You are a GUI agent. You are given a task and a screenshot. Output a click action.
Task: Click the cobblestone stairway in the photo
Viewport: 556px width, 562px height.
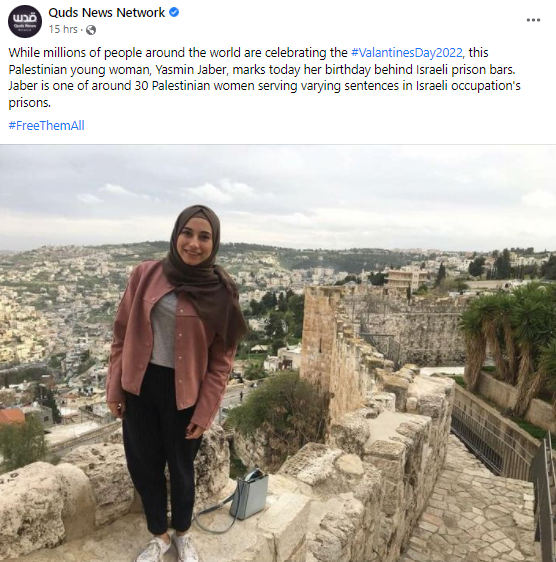[x=473, y=509]
